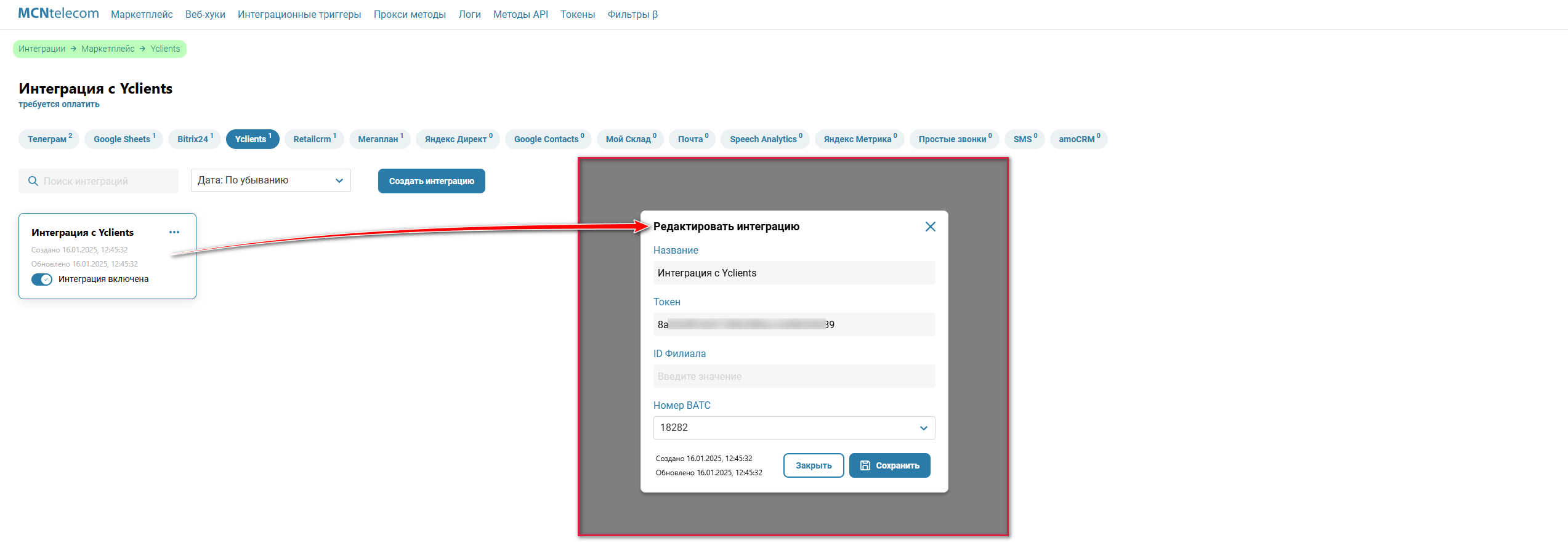
Task: Click the card's Создано 16.01.2025 date text
Action: pos(79,250)
